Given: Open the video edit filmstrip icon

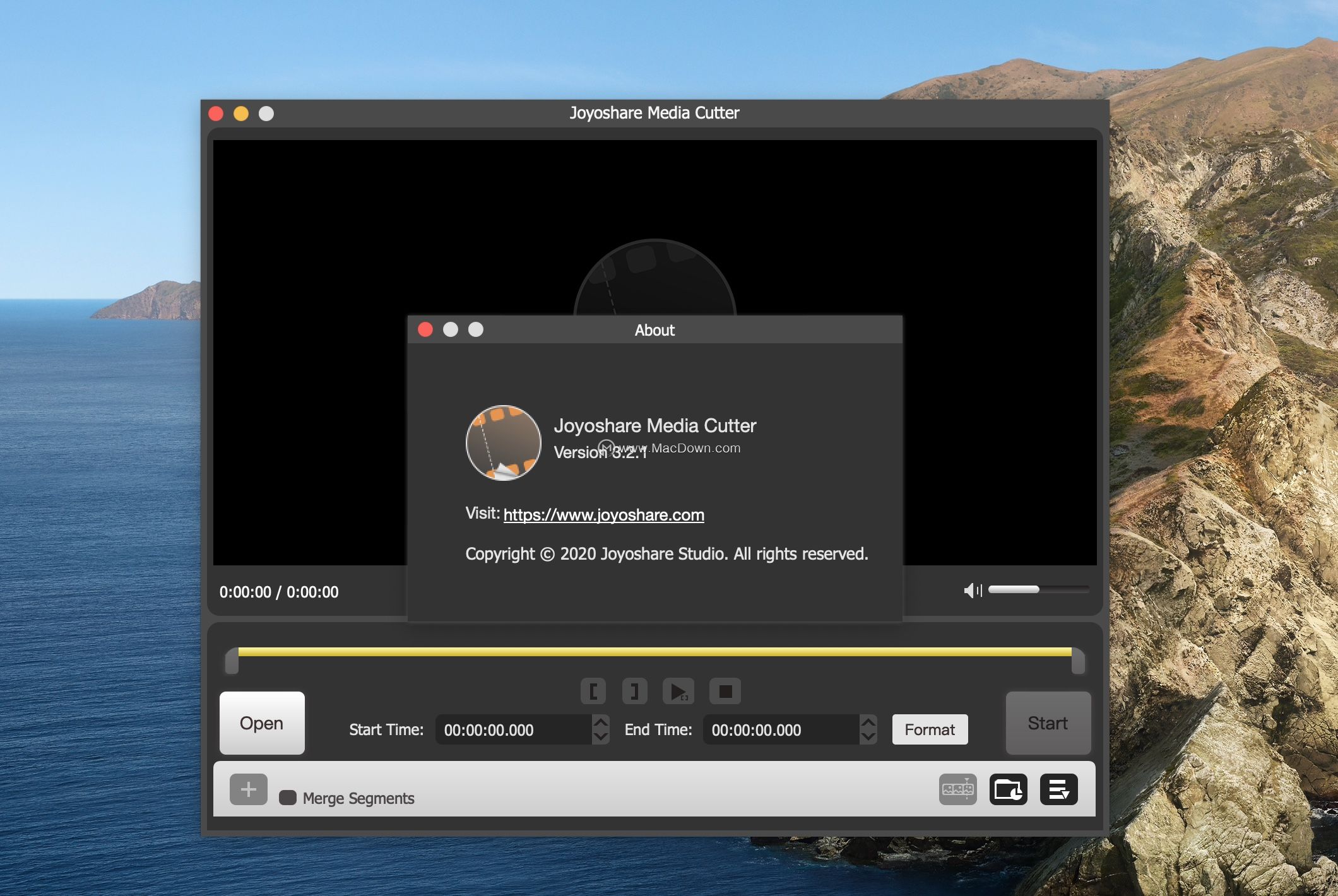Looking at the screenshot, I should pyautogui.click(x=958, y=789).
